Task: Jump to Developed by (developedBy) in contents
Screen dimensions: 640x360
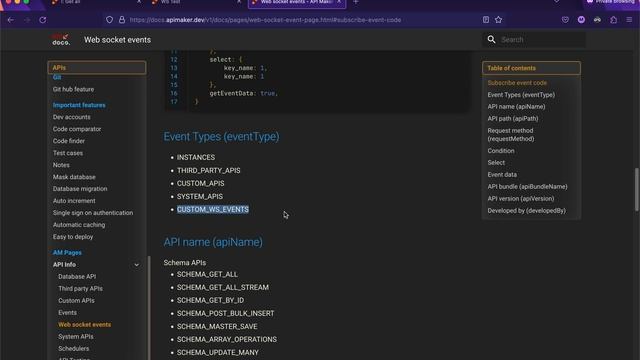Action: tap(526, 211)
